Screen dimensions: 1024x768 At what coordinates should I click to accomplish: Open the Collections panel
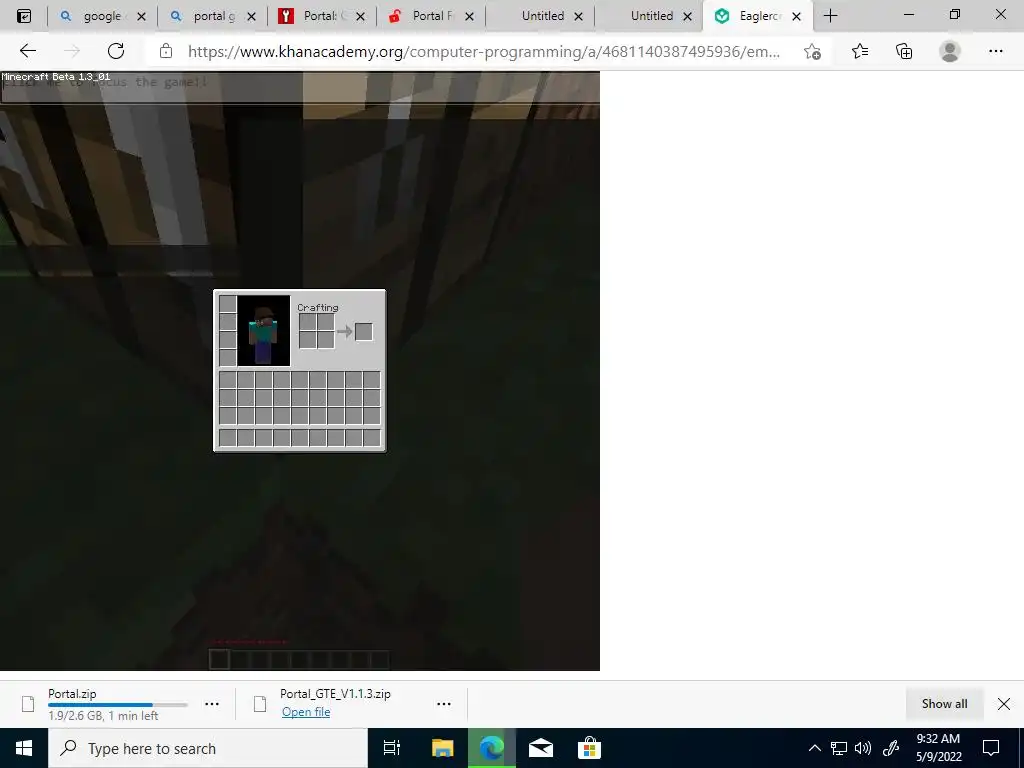[904, 51]
